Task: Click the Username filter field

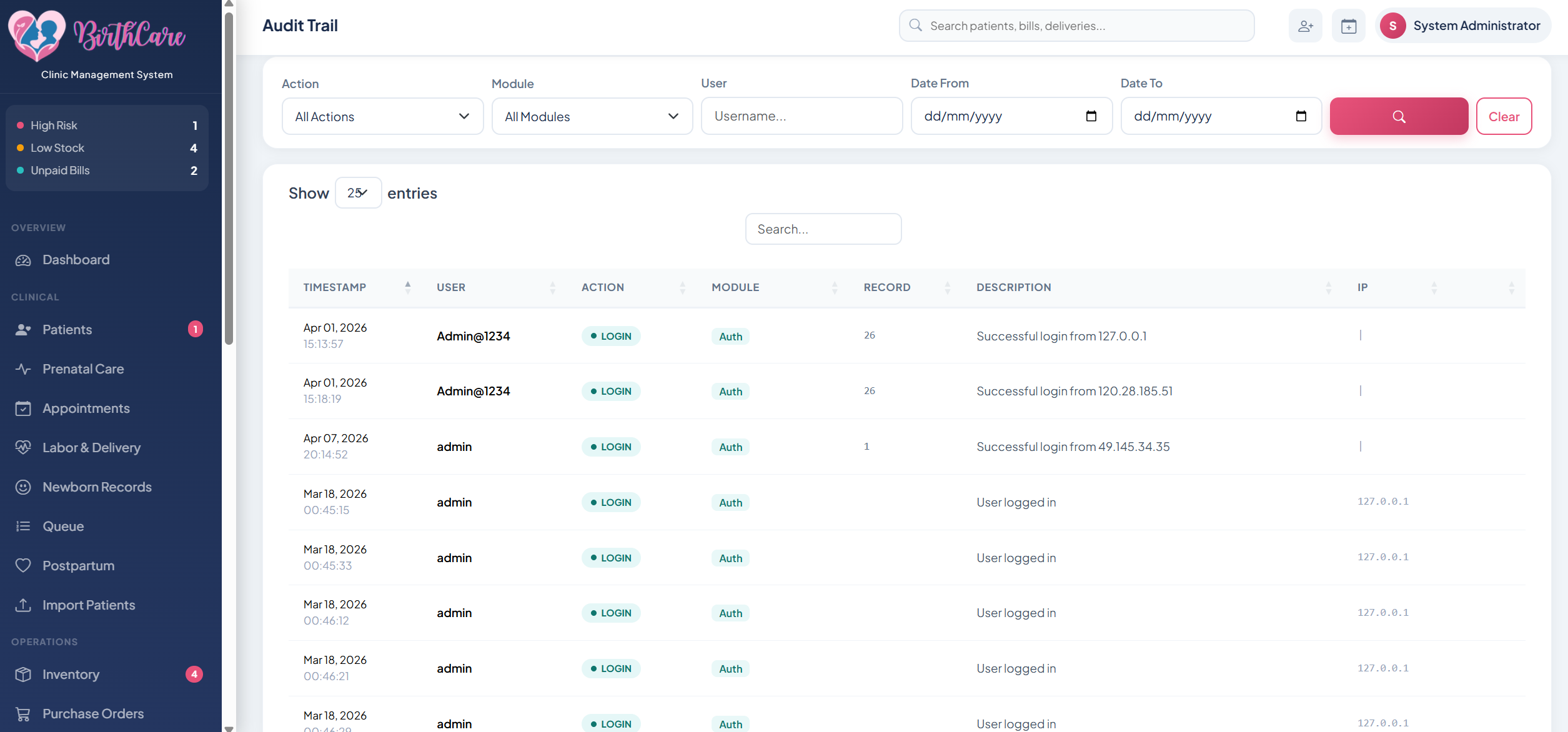Action: [x=801, y=116]
